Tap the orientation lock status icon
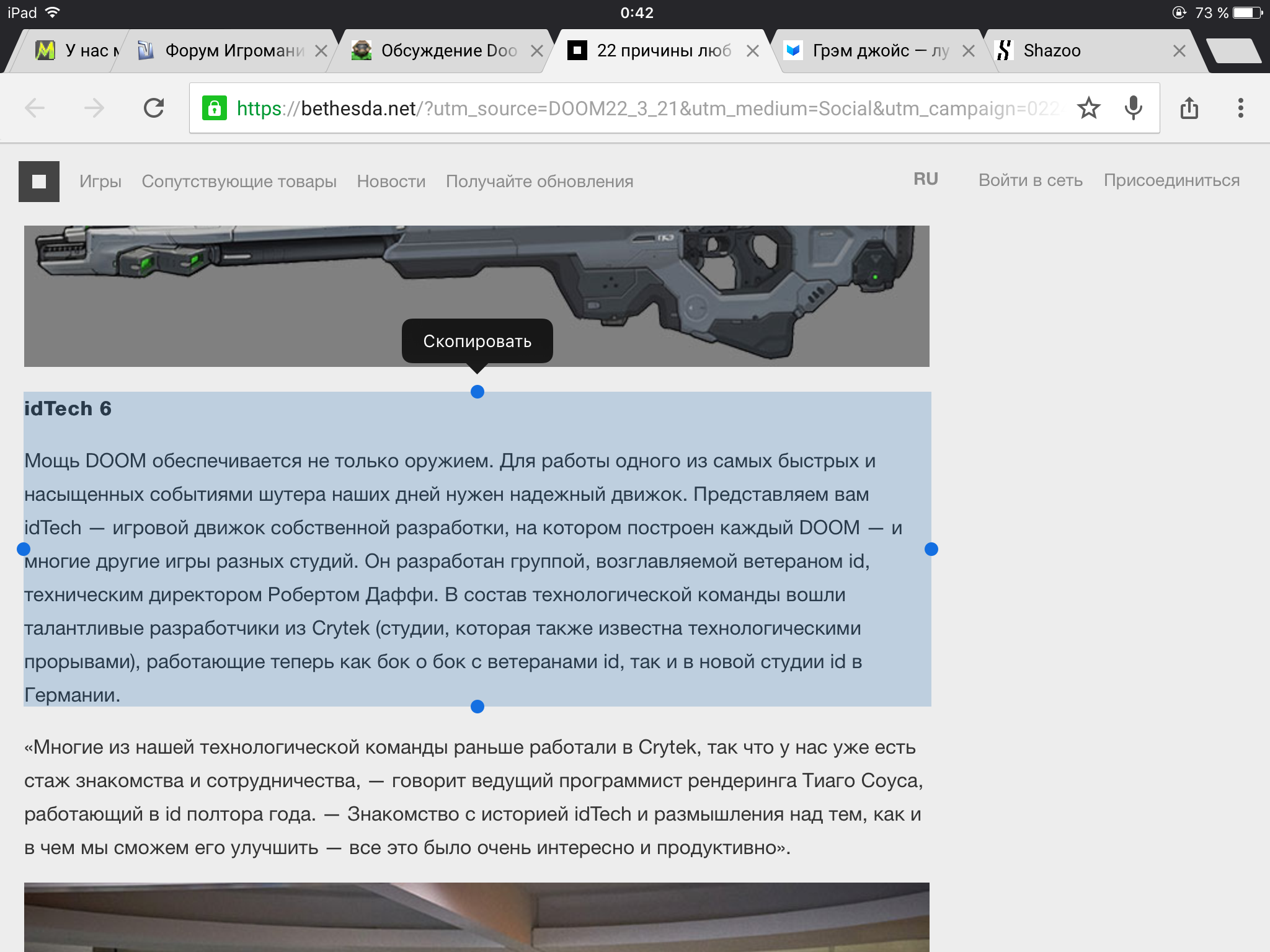This screenshot has height=952, width=1270. coord(1179,12)
